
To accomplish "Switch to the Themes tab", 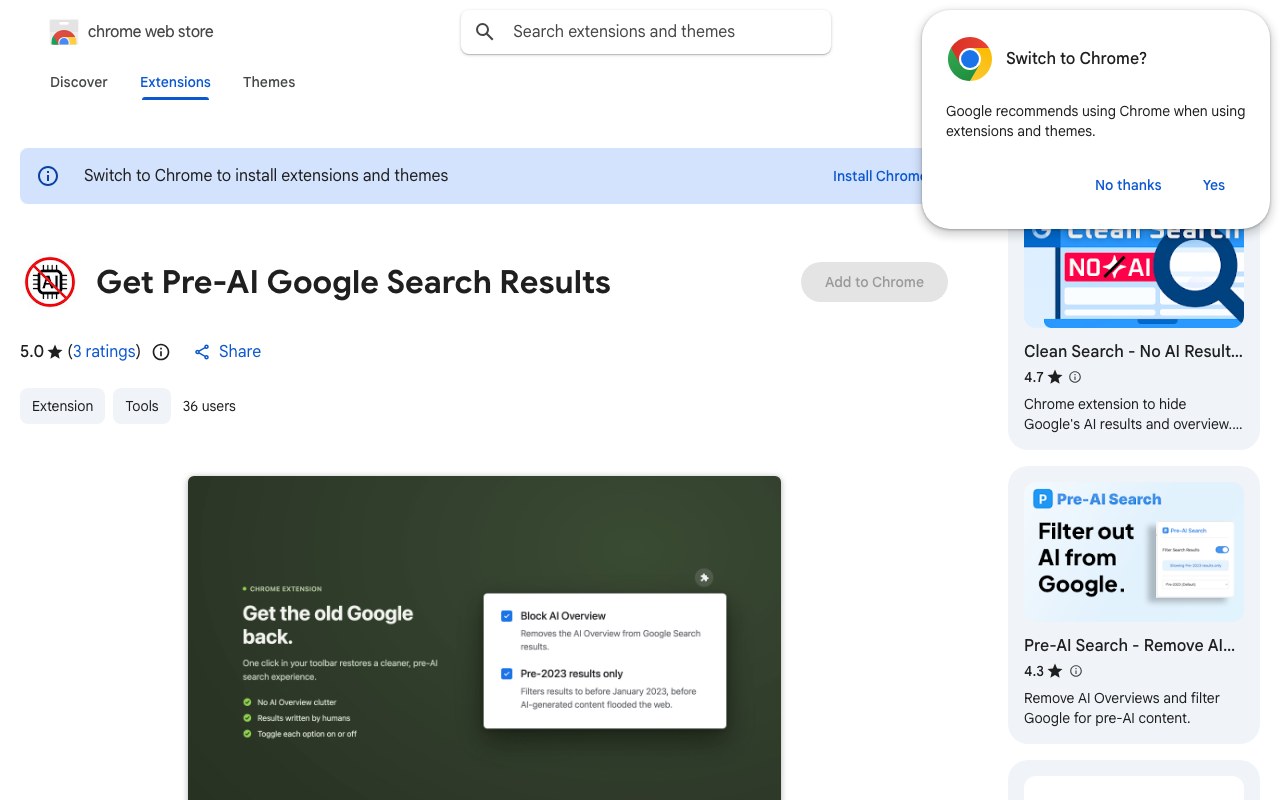I will coord(269,82).
